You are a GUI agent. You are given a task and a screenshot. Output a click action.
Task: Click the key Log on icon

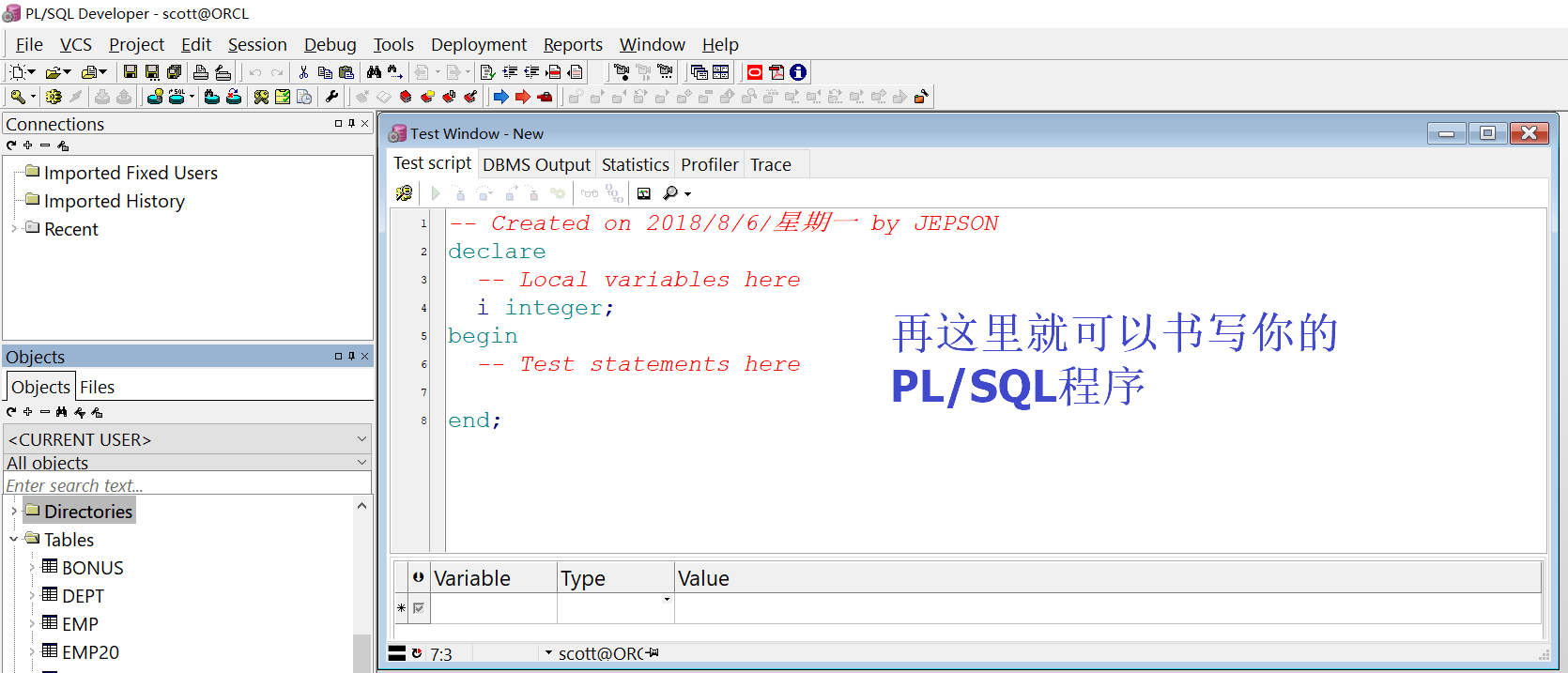pyautogui.click(x=18, y=97)
